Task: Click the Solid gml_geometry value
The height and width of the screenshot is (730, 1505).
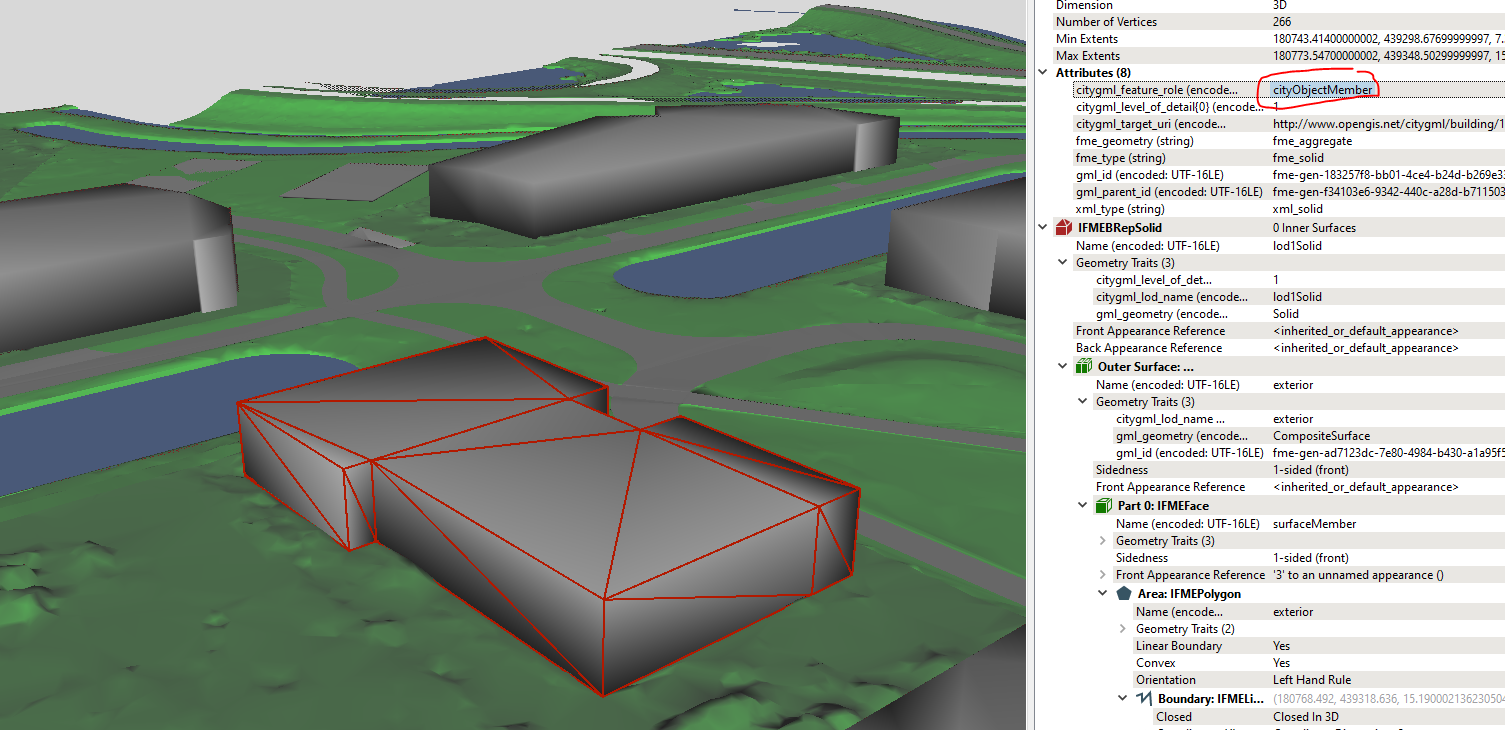Action: tap(1286, 314)
